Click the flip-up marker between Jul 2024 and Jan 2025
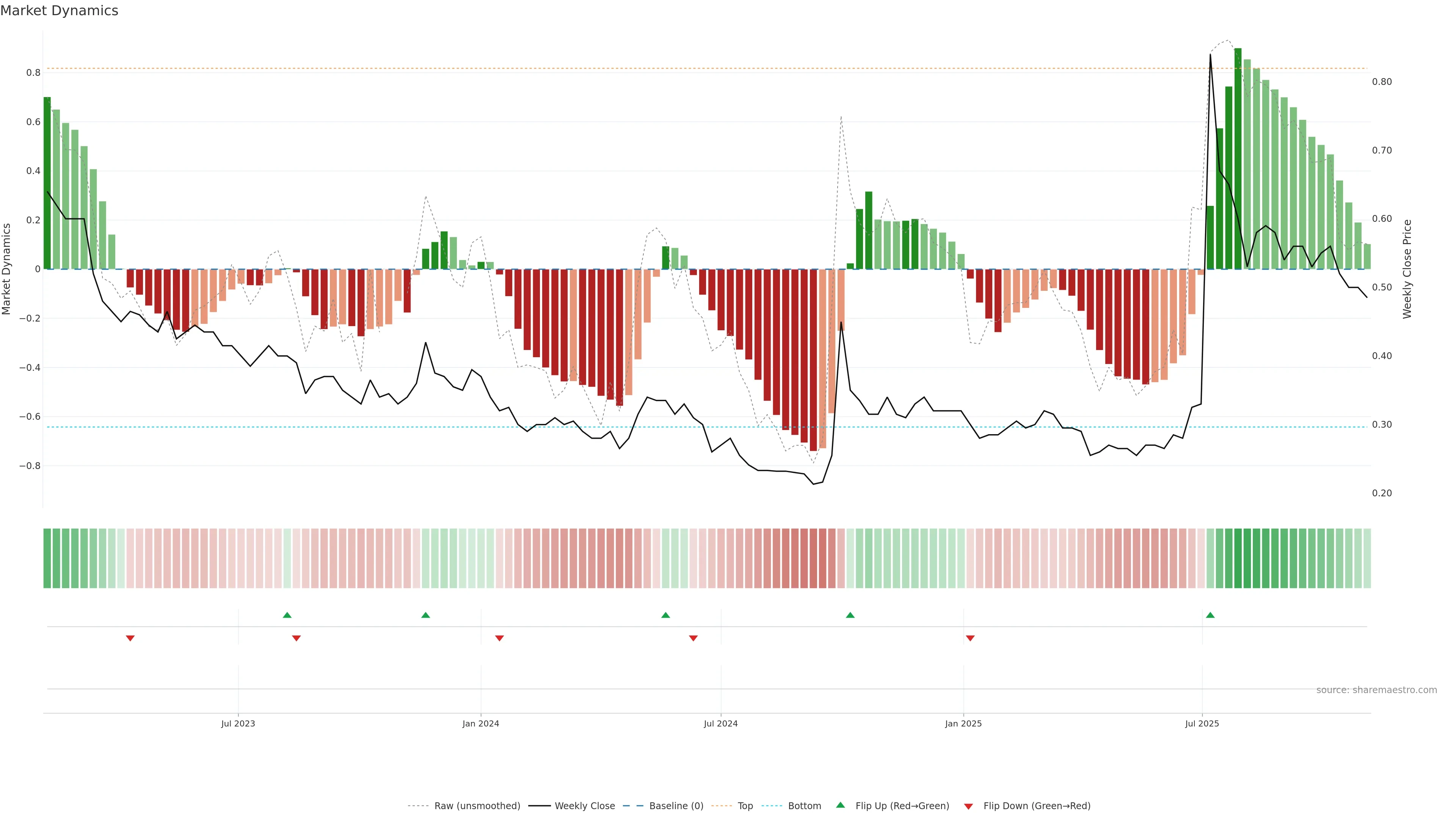Image resolution: width=1456 pixels, height=819 pixels. [850, 615]
